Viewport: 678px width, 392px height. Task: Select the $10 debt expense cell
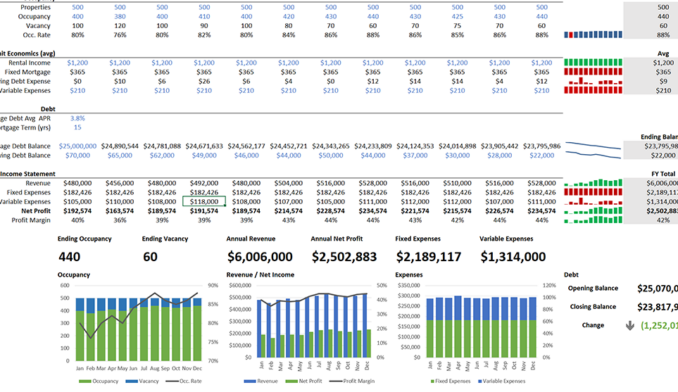coord(120,81)
